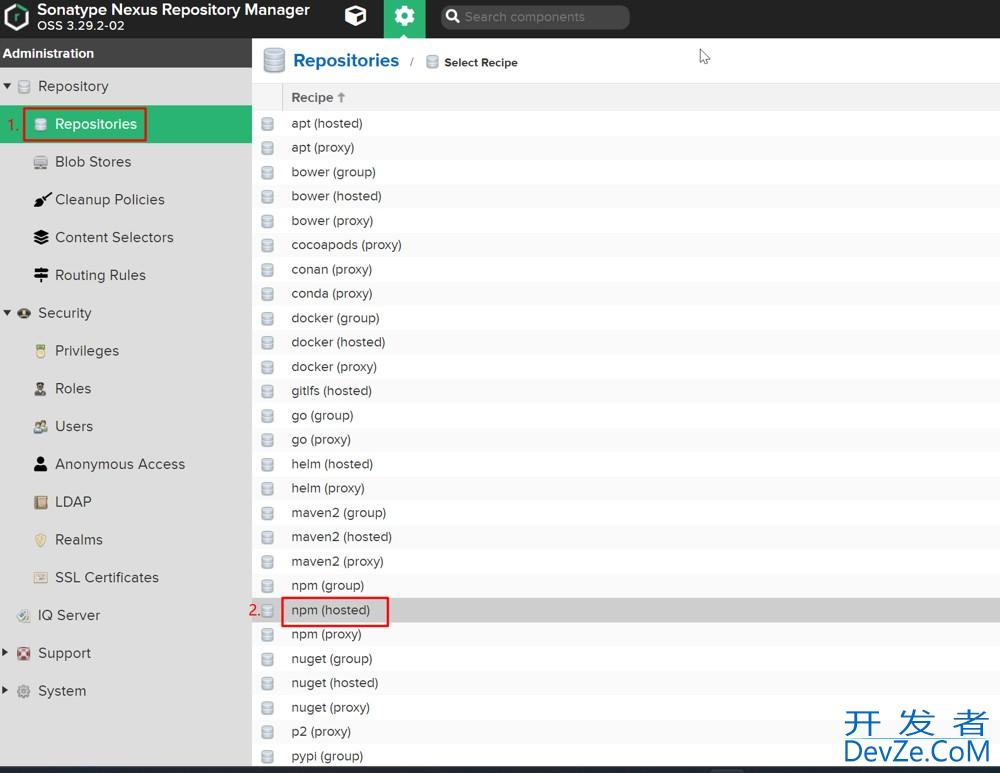Open the Administration gear icon
Image resolution: width=1000 pixels, height=773 pixels.
pyautogui.click(x=404, y=16)
